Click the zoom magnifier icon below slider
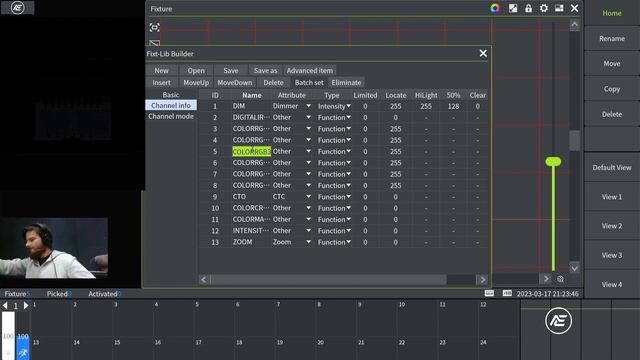640x360 pixels. 560,279
